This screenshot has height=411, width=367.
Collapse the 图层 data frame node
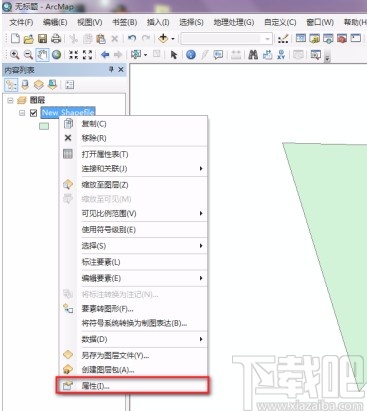pos(10,100)
